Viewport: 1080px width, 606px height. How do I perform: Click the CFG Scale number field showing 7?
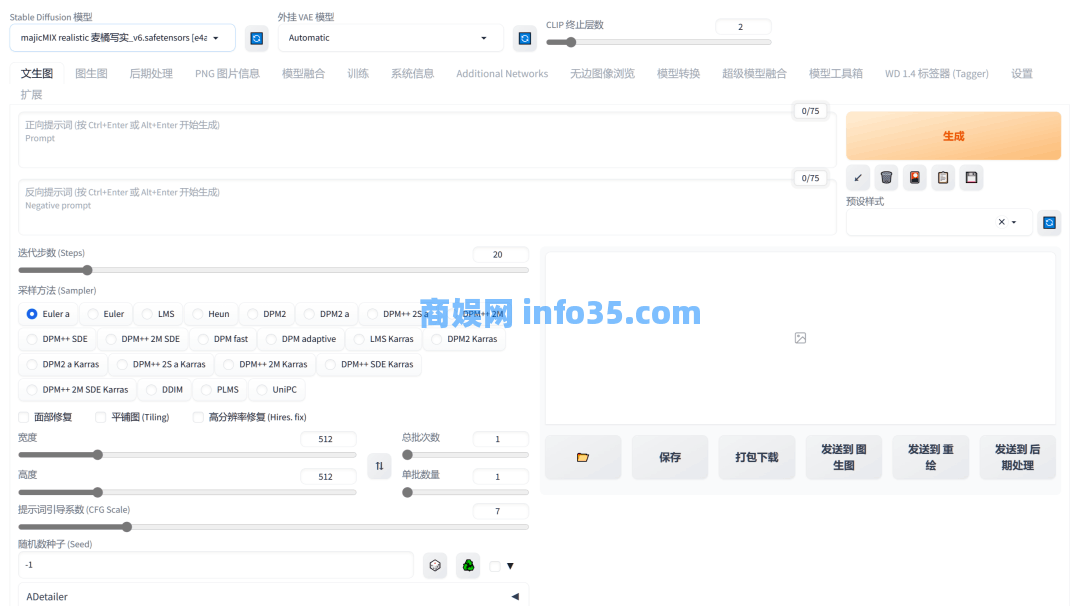[x=501, y=511]
